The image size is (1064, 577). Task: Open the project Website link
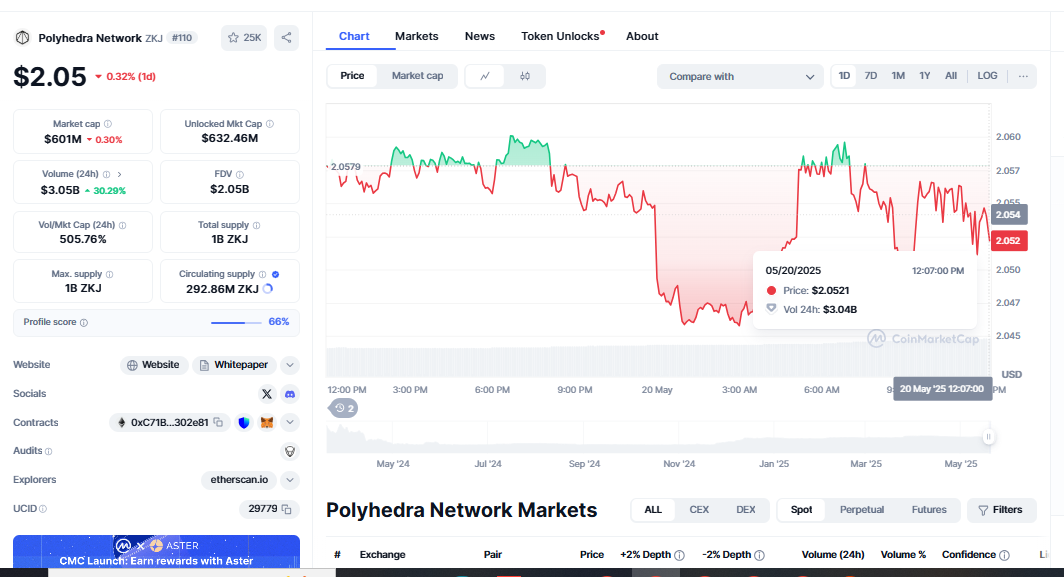[154, 365]
